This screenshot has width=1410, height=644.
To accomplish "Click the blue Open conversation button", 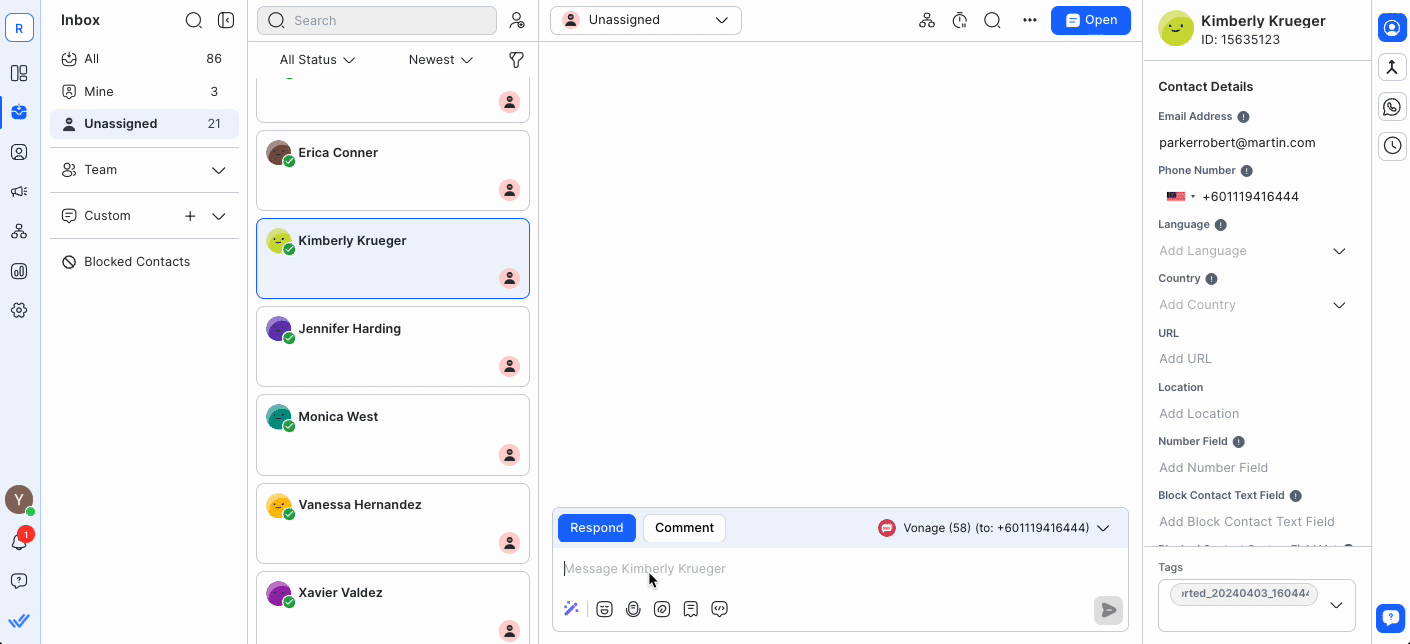I will click(x=1090, y=20).
